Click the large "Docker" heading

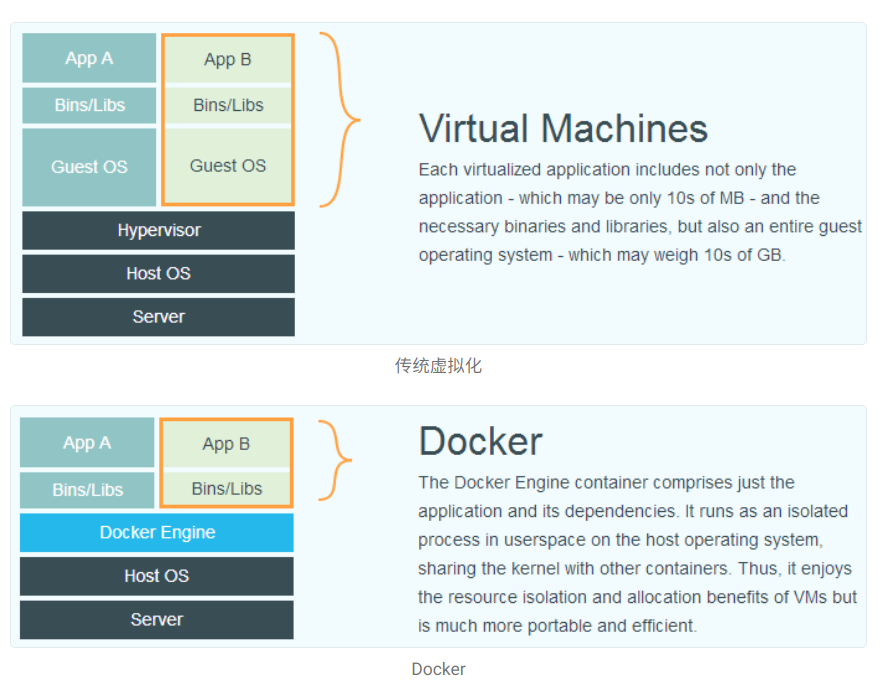pyautogui.click(x=480, y=441)
